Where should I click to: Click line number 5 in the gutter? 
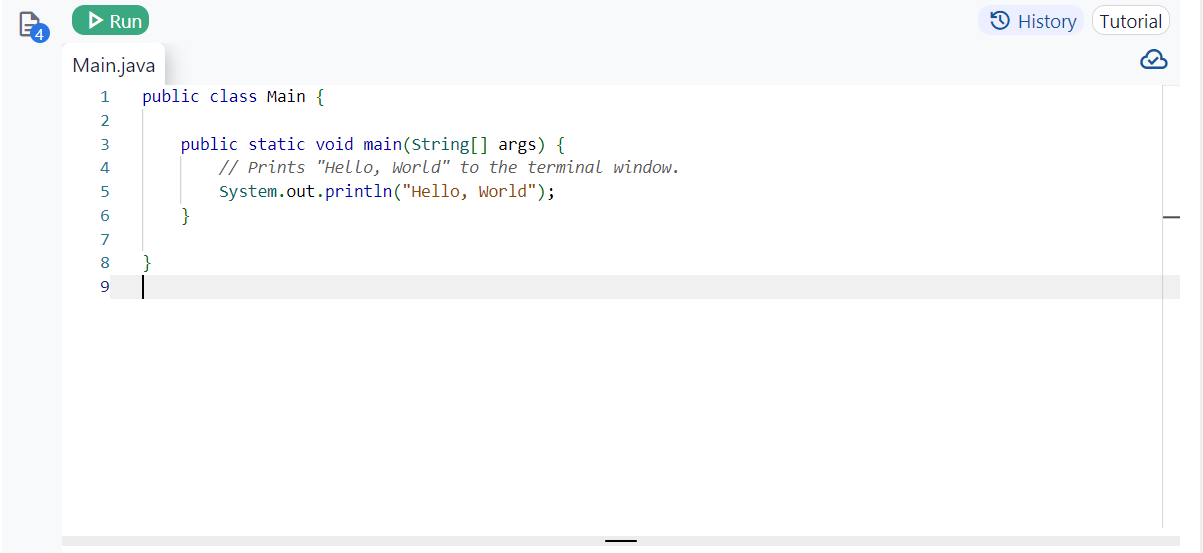[104, 192]
